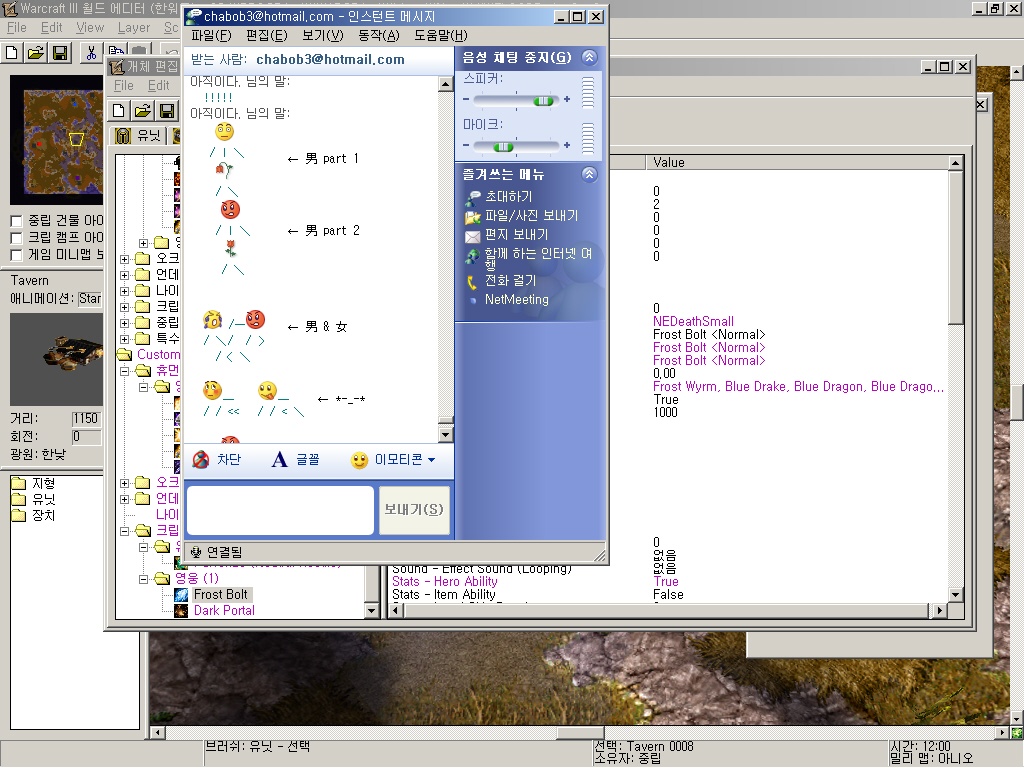Open the Layer menu in World Editor
The width and height of the screenshot is (1024, 768).
[134, 28]
